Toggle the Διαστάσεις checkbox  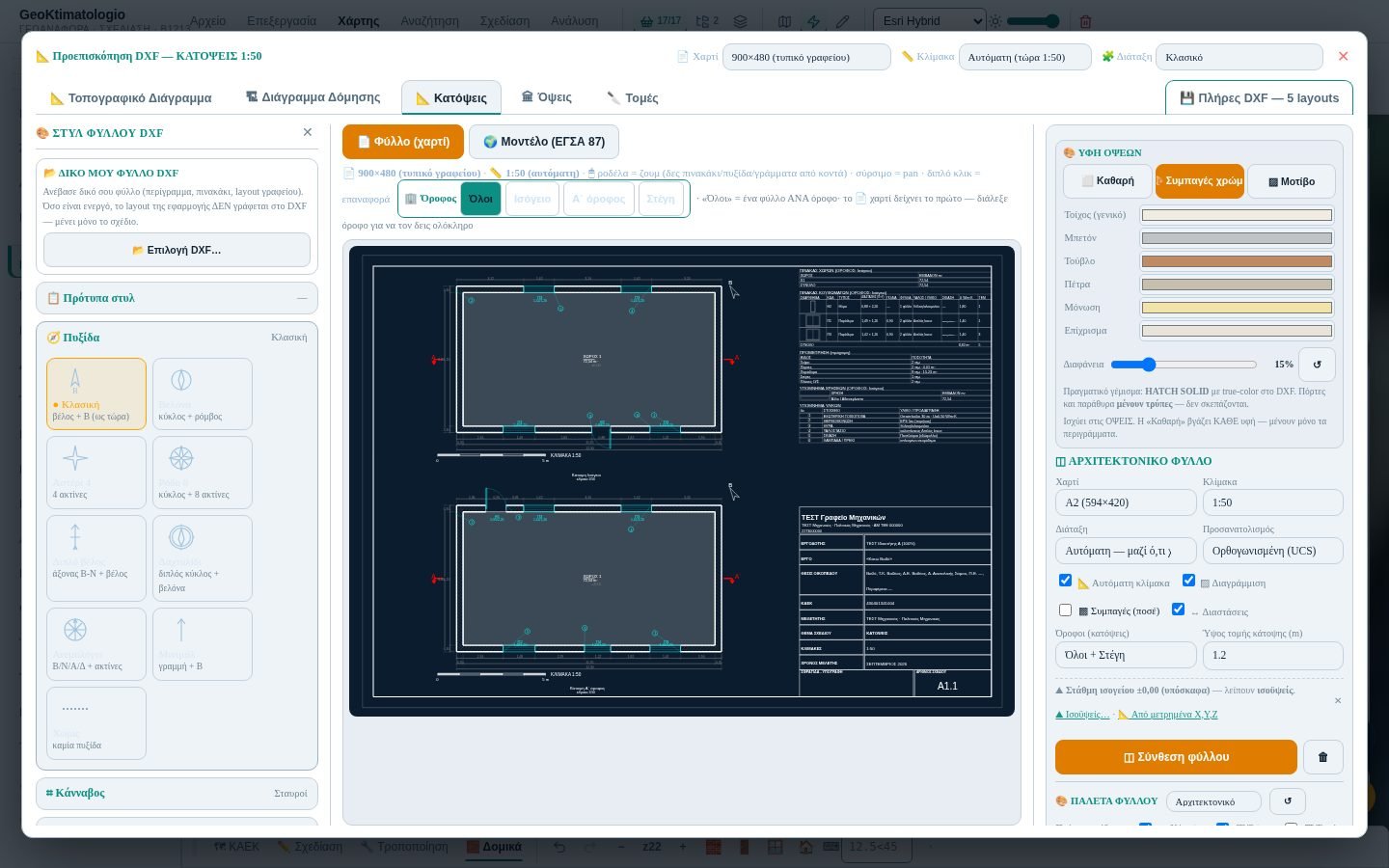pos(1178,610)
